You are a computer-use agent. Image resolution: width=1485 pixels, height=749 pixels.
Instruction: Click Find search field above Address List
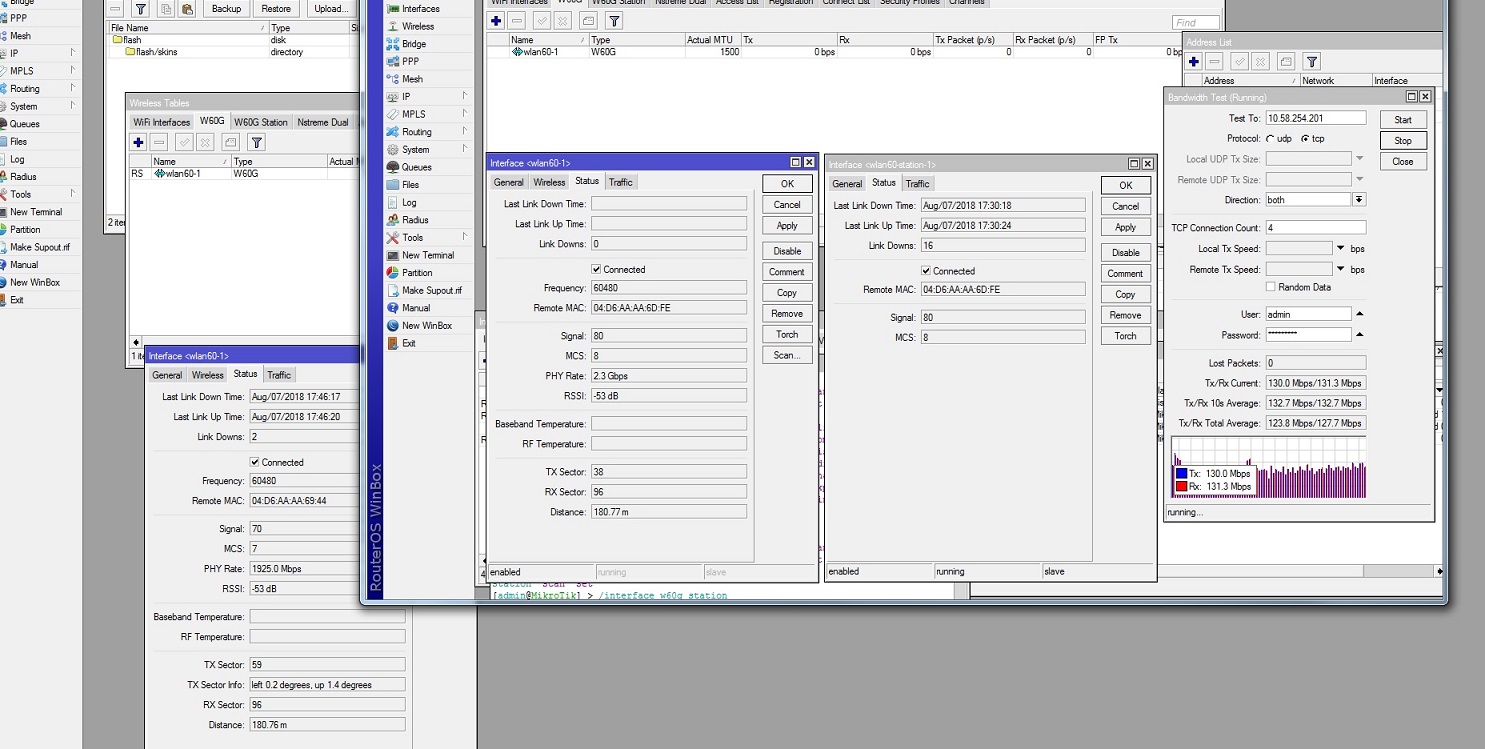(x=1195, y=23)
